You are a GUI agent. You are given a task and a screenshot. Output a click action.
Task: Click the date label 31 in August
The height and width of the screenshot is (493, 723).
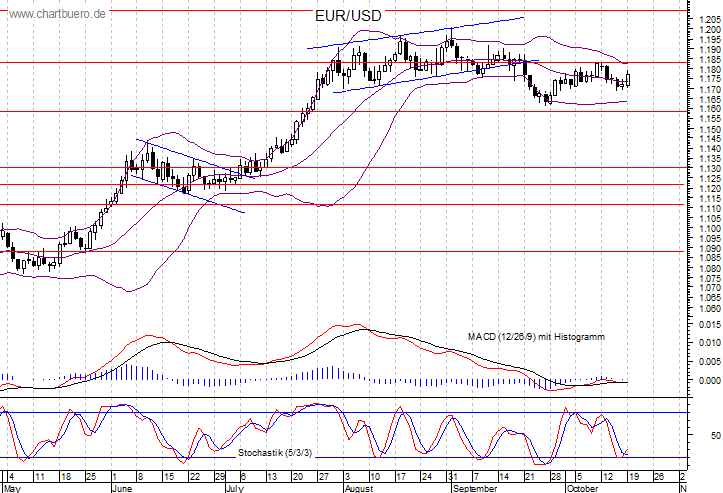[452, 476]
